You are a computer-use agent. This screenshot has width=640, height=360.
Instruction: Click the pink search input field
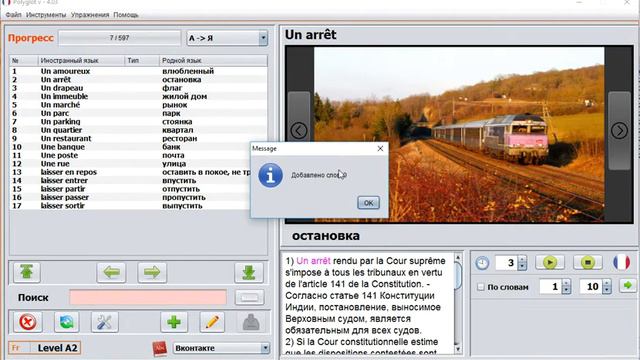(x=148, y=297)
